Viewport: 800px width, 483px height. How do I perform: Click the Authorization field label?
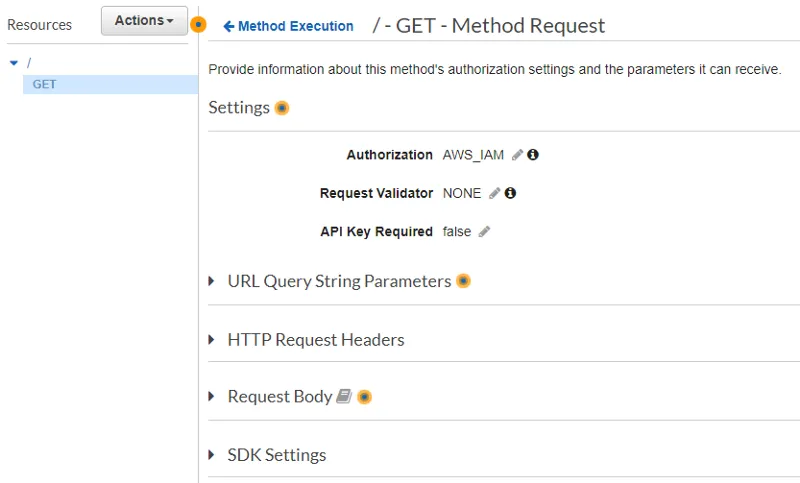tap(389, 155)
